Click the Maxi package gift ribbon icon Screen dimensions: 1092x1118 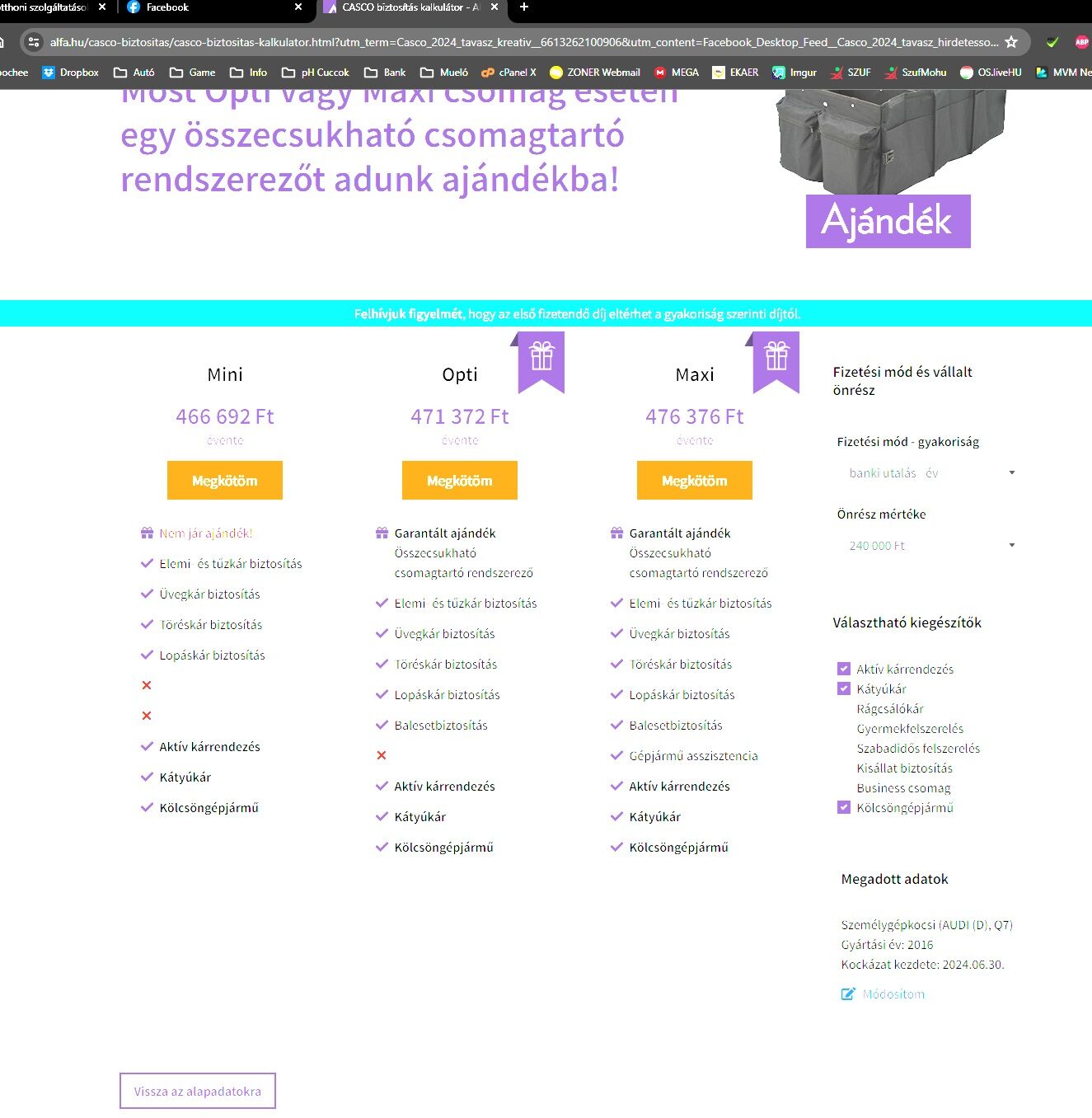pos(776,362)
